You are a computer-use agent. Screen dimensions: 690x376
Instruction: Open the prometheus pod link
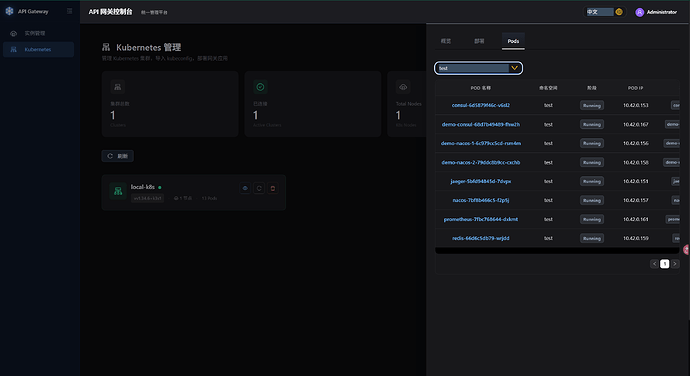click(481, 219)
